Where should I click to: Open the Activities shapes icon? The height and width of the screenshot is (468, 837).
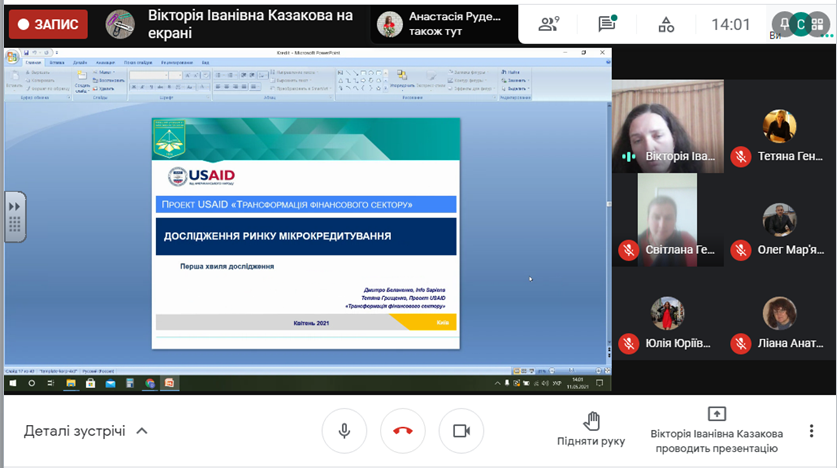[666, 25]
